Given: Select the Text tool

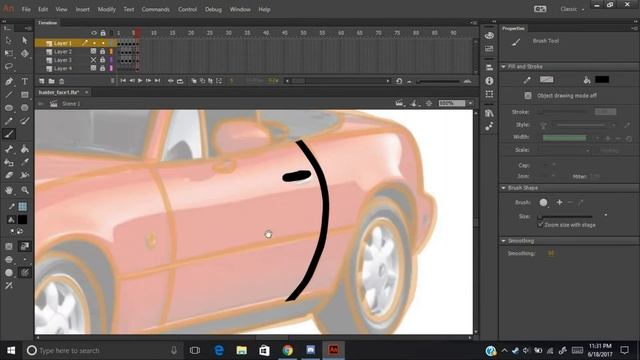Looking at the screenshot, I should [24, 82].
